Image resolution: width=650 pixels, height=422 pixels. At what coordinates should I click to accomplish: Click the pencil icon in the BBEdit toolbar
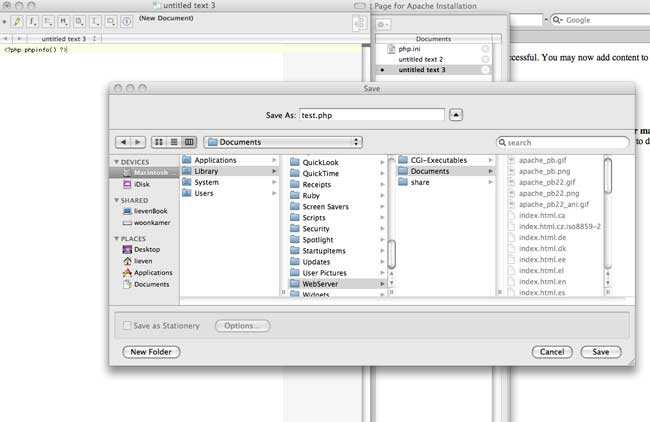(x=17, y=21)
